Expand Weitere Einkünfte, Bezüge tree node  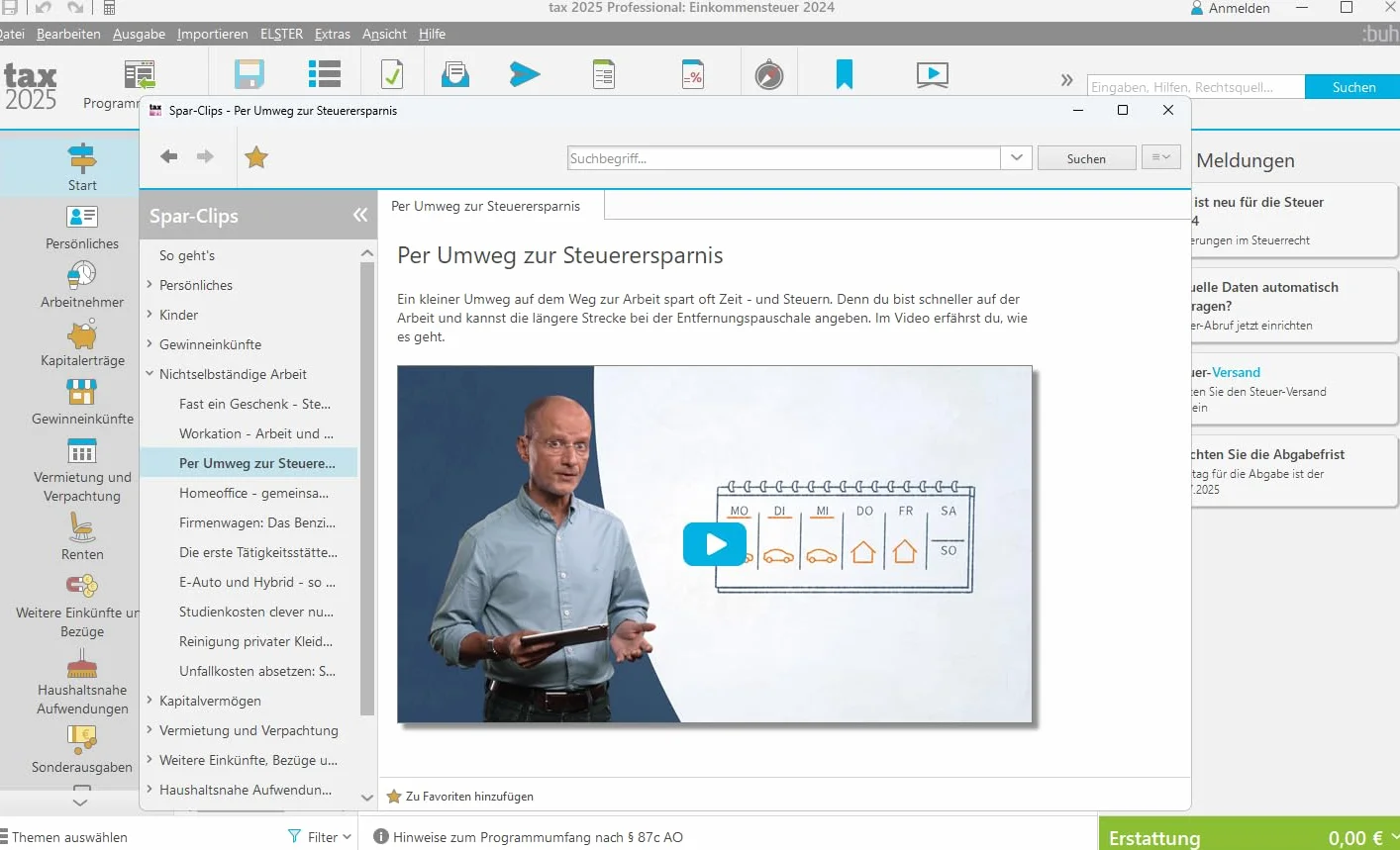coord(150,760)
